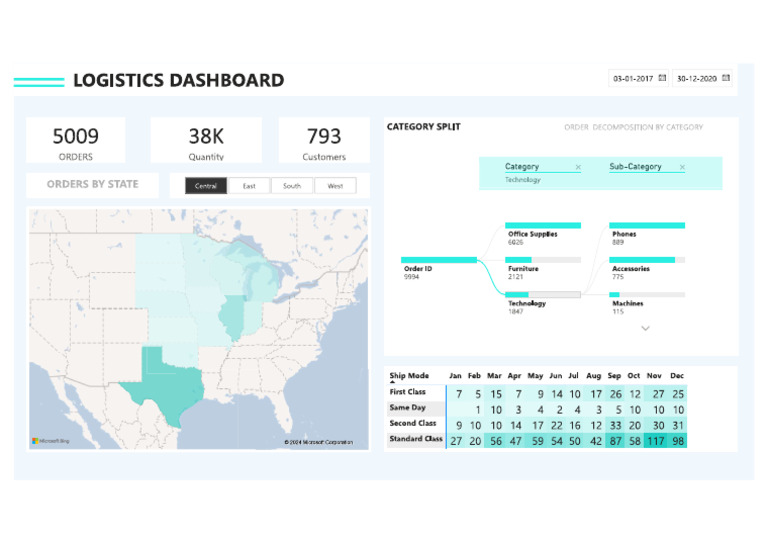The width and height of the screenshot is (768, 543).
Task: Select the Phones sub-category node
Action: pyautogui.click(x=647, y=226)
